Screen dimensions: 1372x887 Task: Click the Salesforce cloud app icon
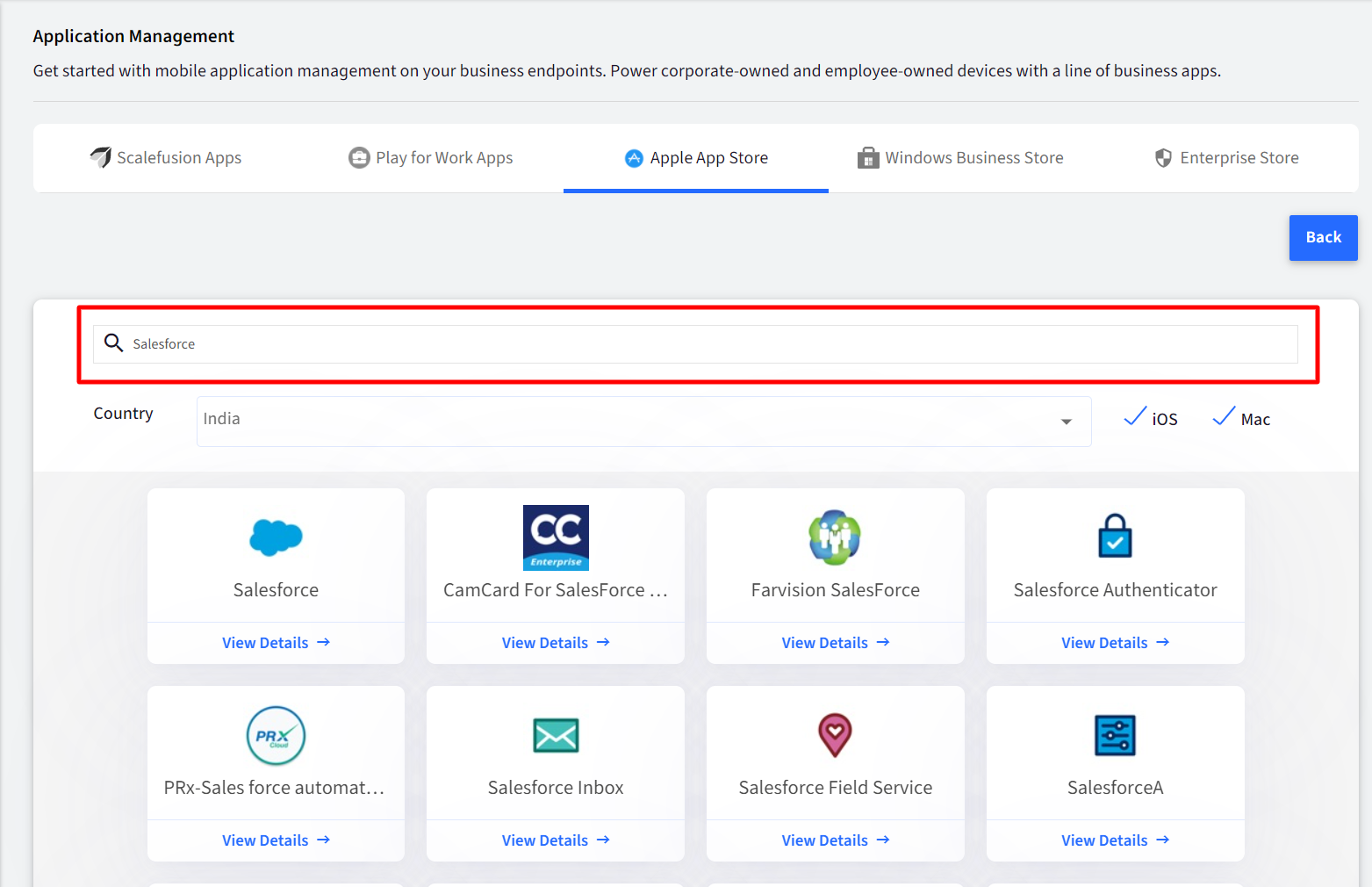pos(276,537)
